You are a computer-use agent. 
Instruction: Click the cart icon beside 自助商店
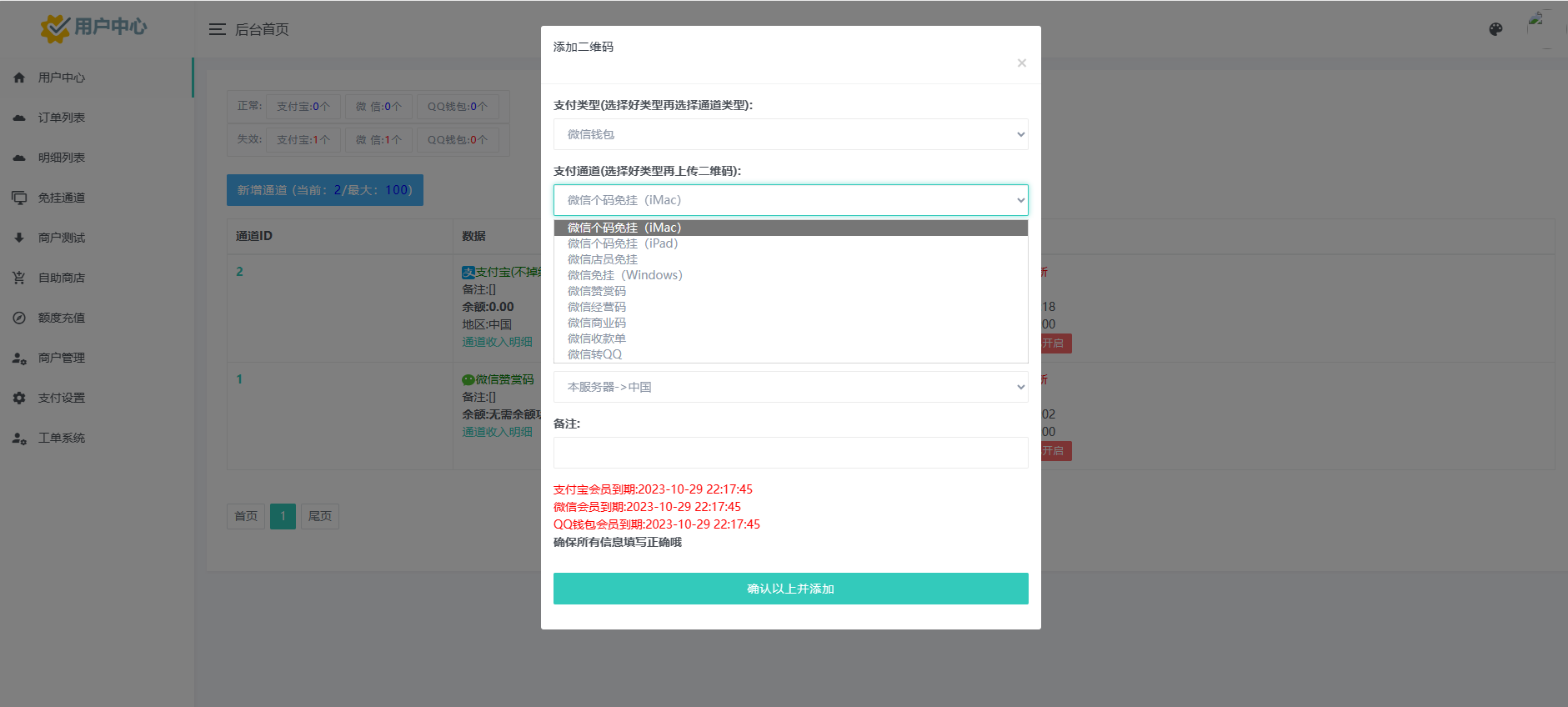pyautogui.click(x=19, y=278)
